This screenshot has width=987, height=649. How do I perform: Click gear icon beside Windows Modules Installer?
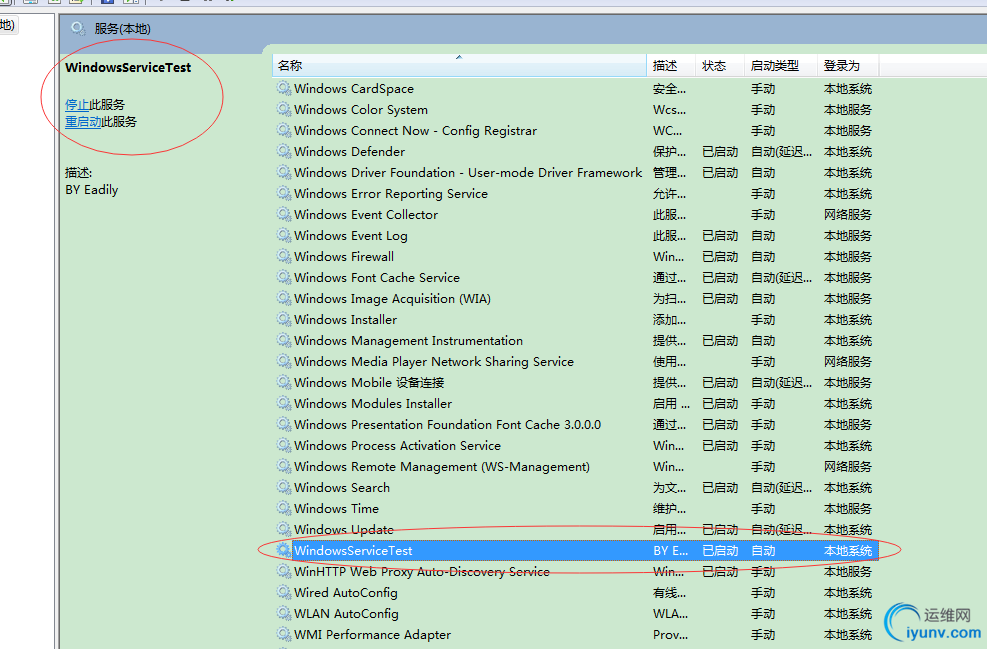point(284,404)
